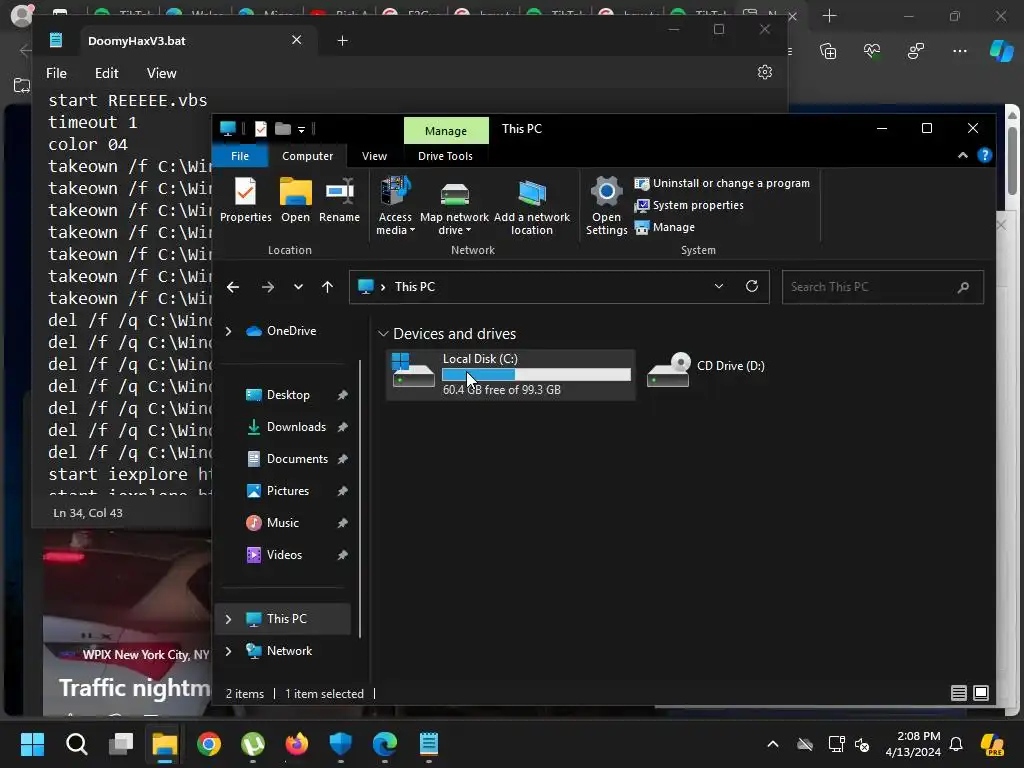Click Uninstall or change a program

click(x=722, y=184)
